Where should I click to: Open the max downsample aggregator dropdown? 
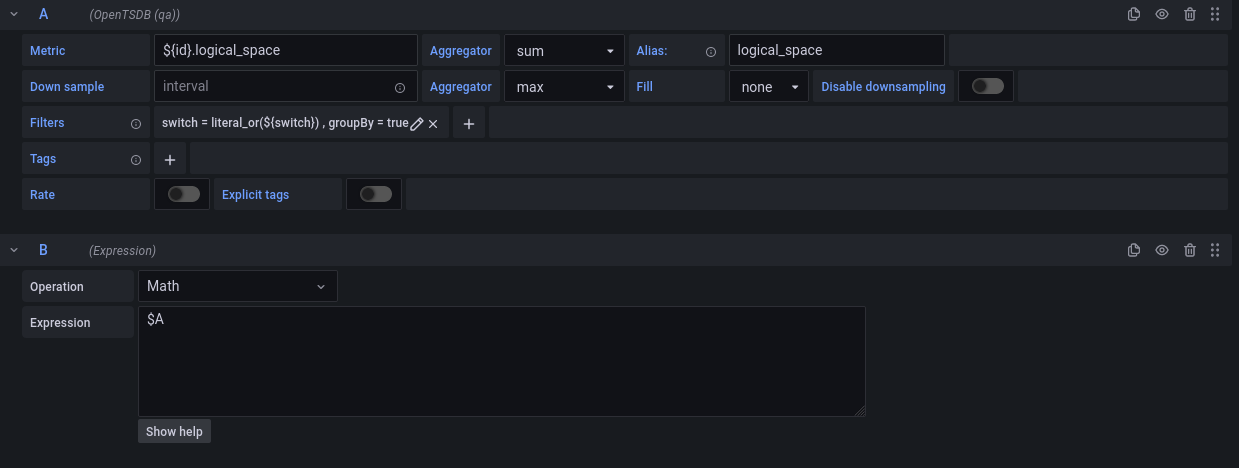pyautogui.click(x=564, y=87)
